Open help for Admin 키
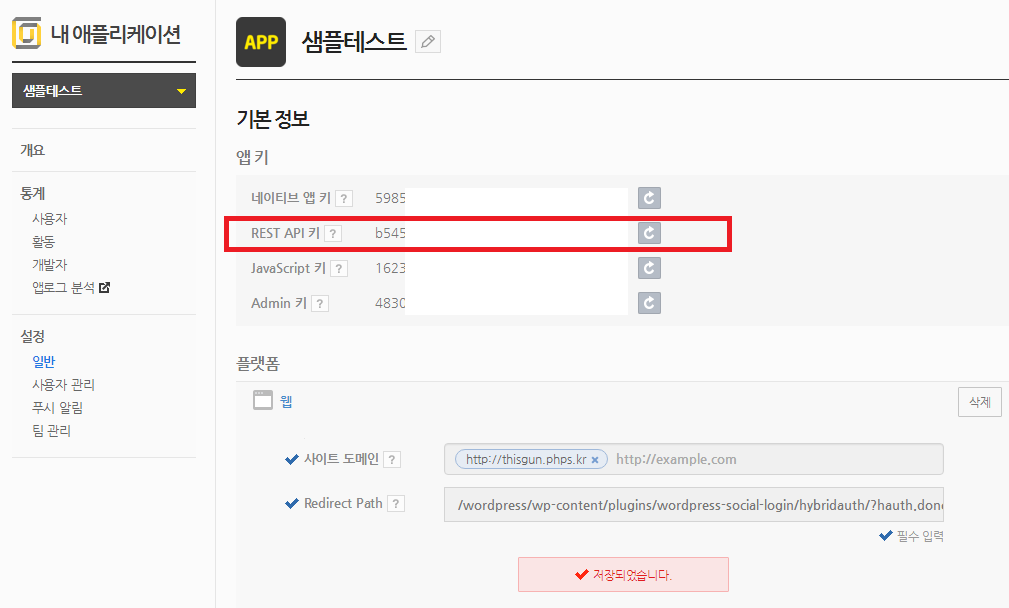Viewport: 1009px width, 608px height. [x=320, y=304]
